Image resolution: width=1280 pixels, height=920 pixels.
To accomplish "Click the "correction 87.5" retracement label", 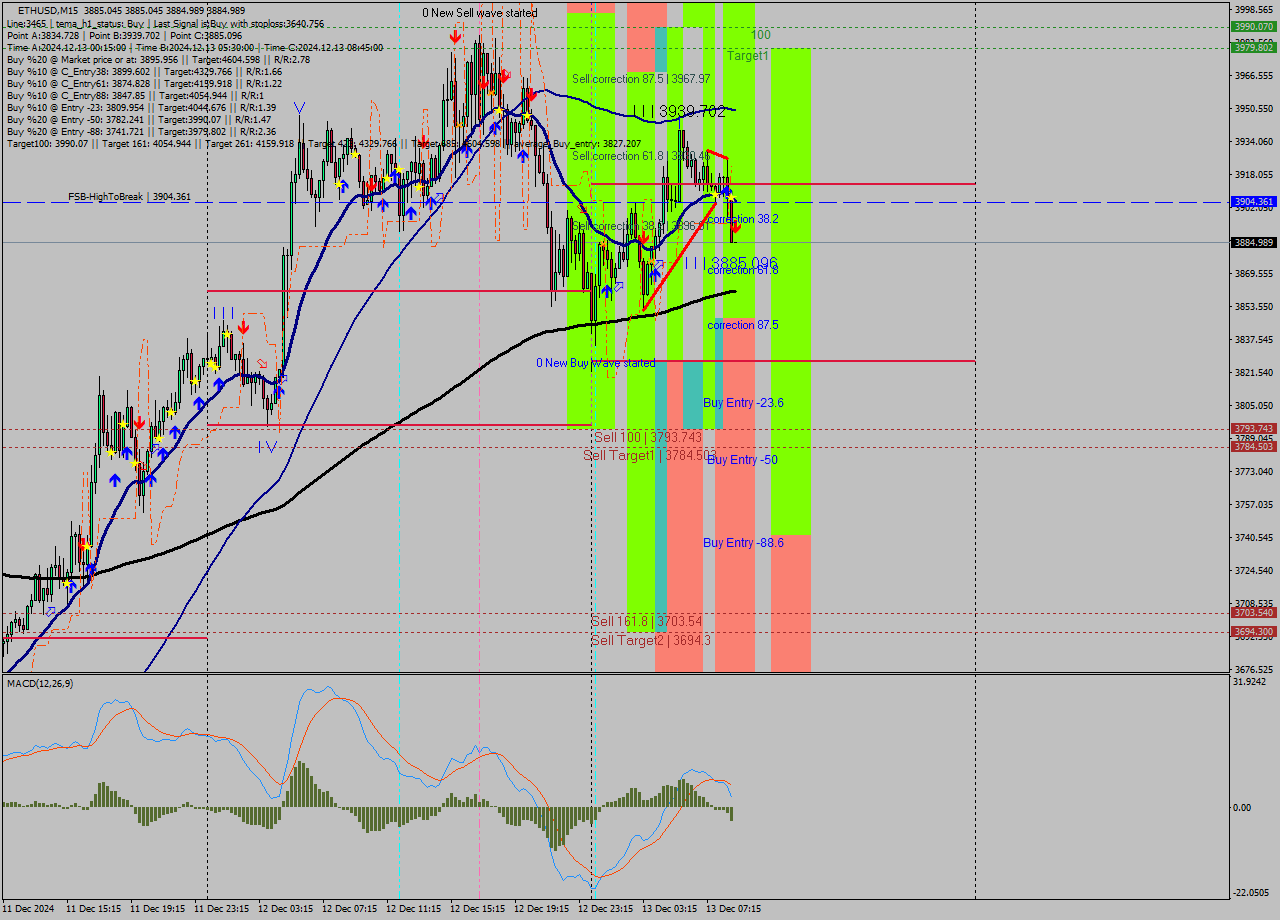I will point(741,325).
